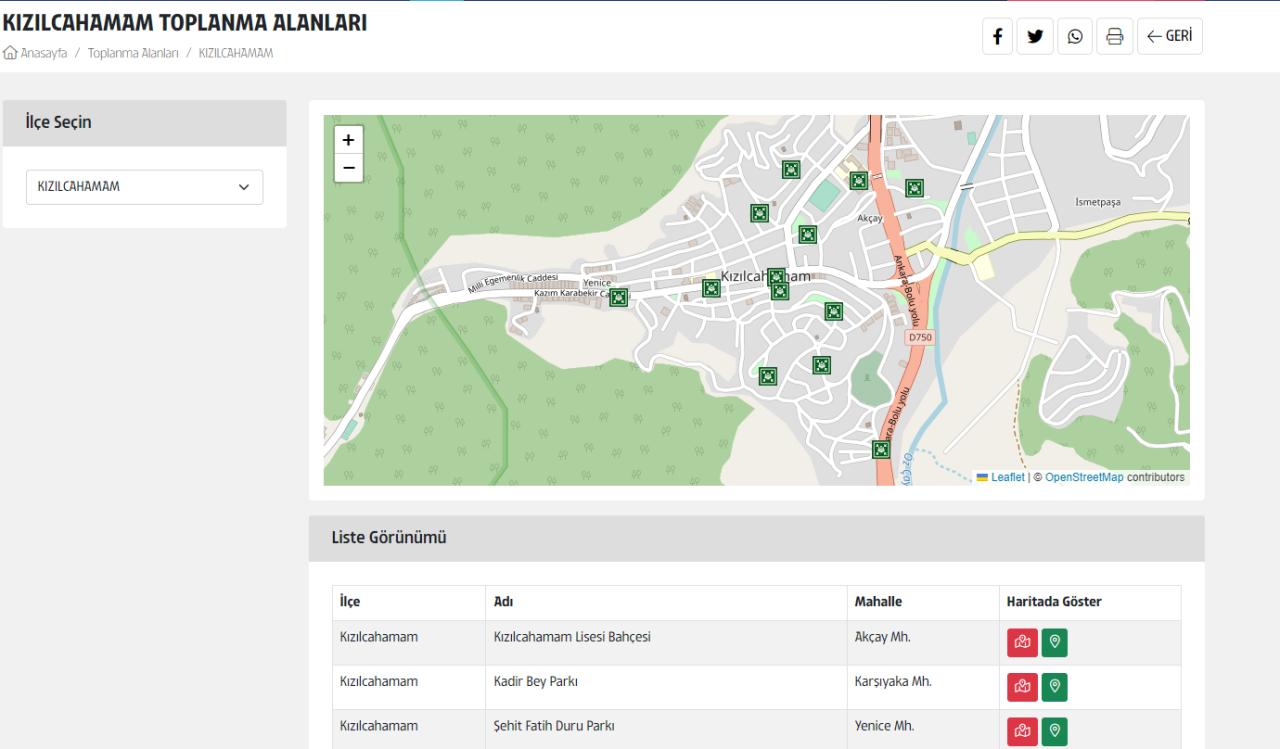Click green location pin for Kadir Bey Parkı
This screenshot has width=1280, height=749.
tap(1054, 688)
